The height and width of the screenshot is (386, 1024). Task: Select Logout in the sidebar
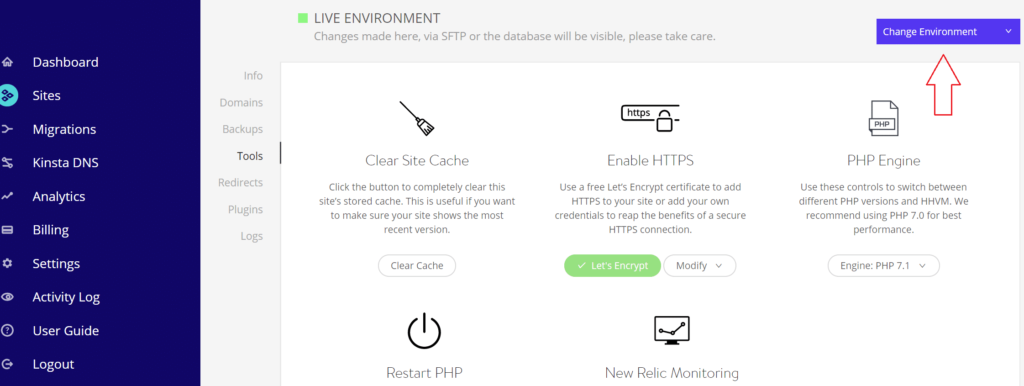[53, 364]
